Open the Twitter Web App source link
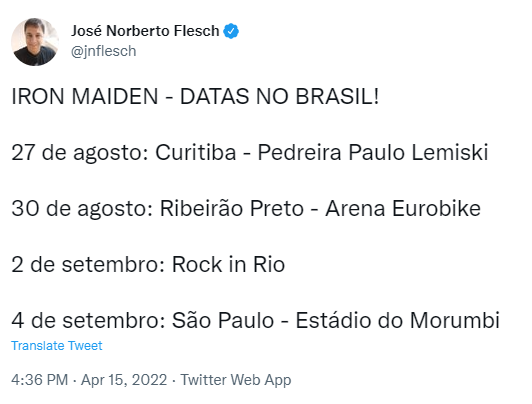 (236, 380)
